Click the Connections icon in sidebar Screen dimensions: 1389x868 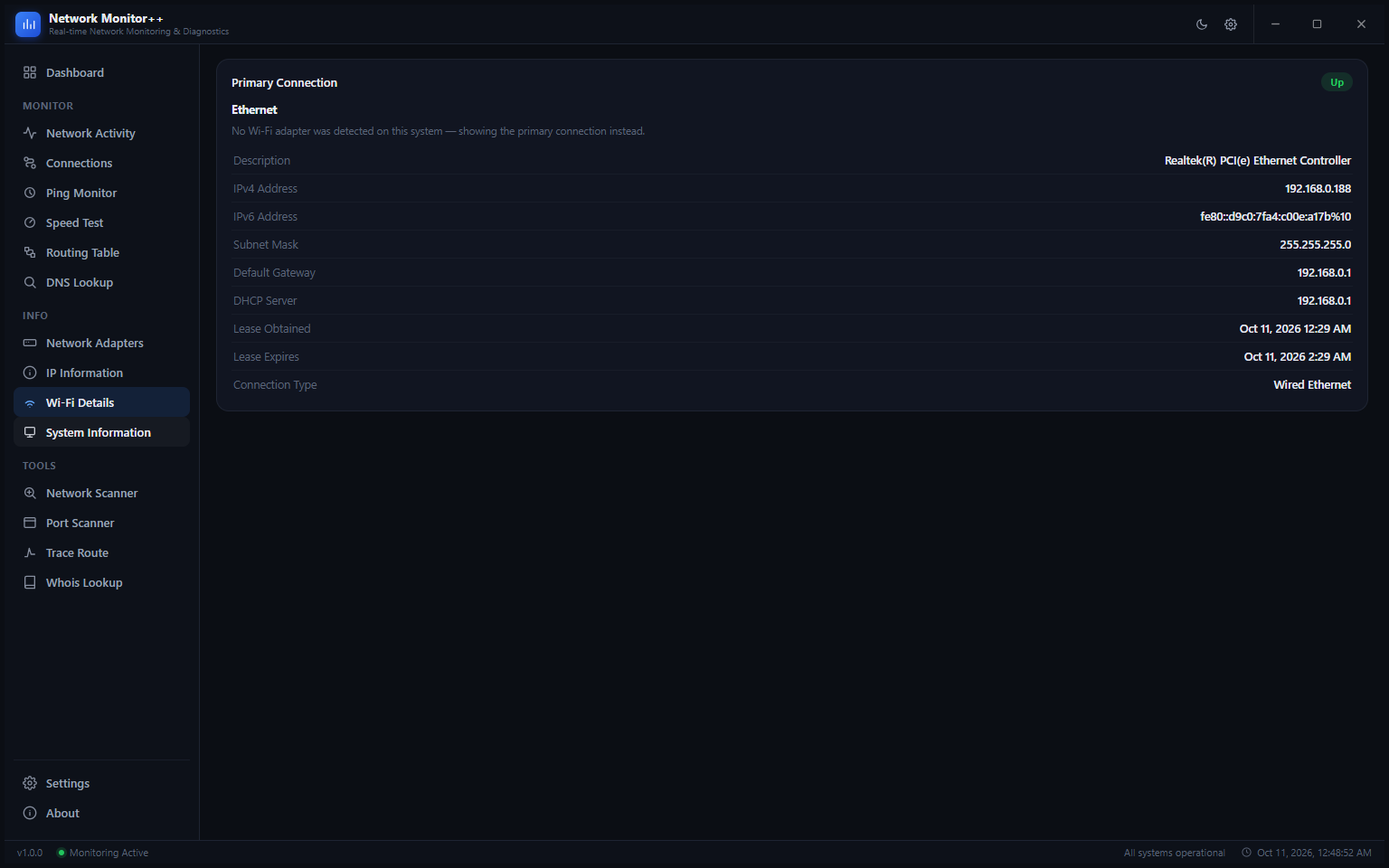click(x=30, y=163)
